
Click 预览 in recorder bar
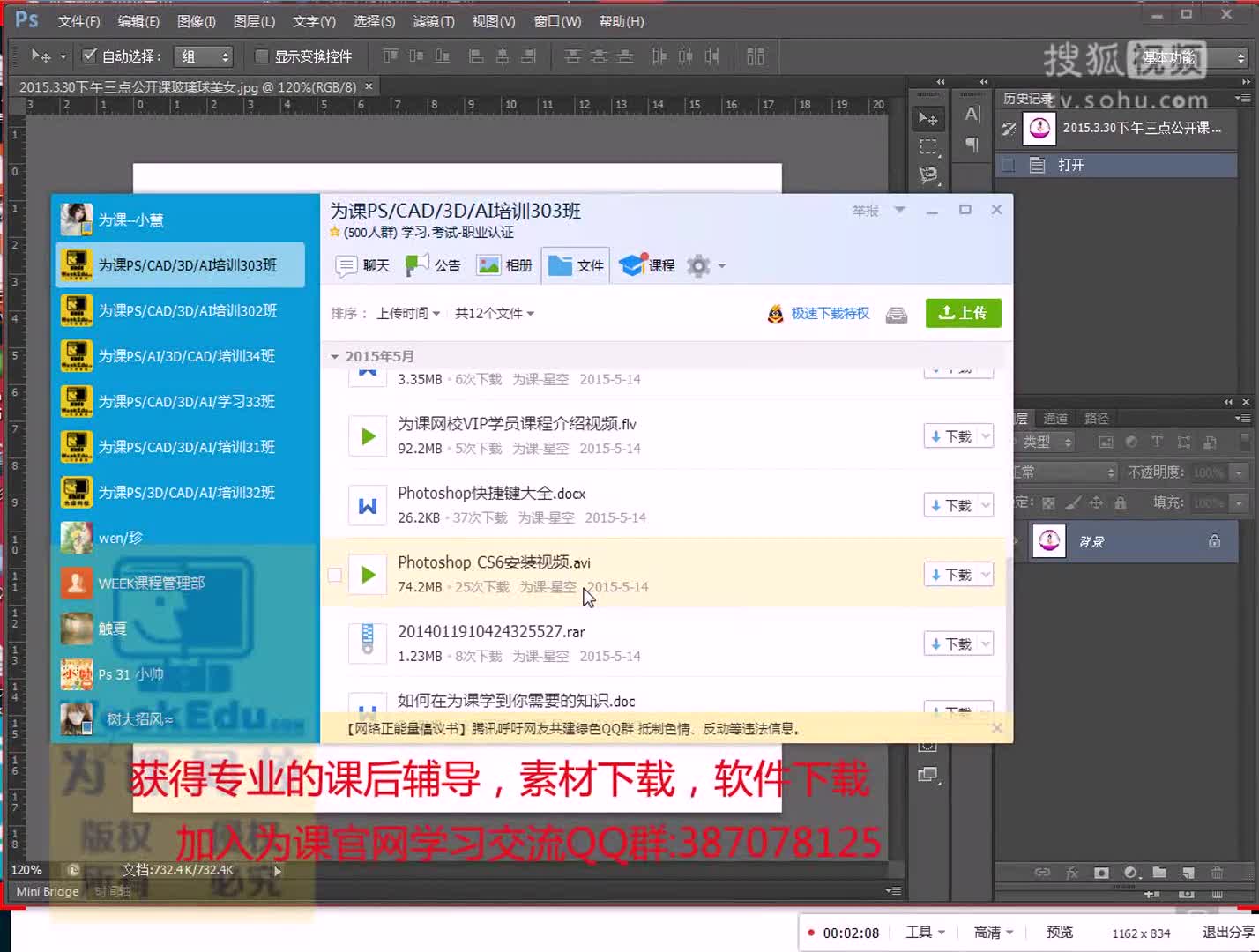[1060, 933]
